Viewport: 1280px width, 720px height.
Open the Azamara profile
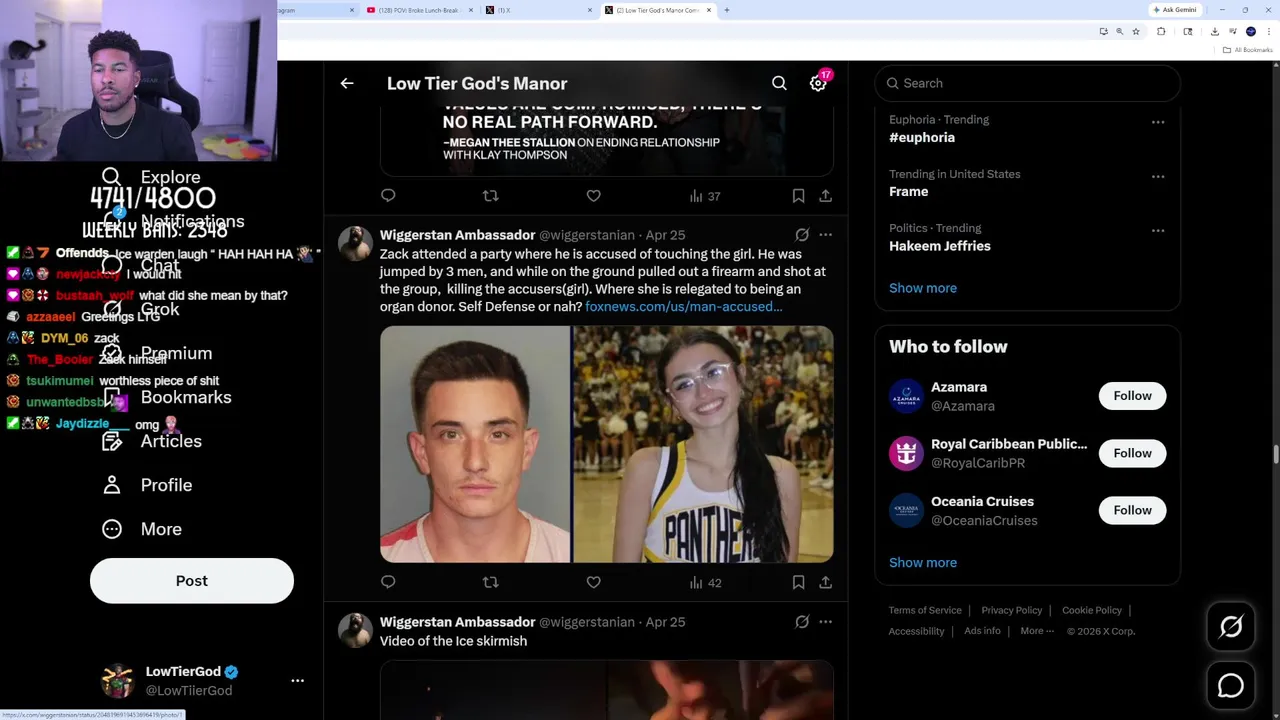click(x=959, y=387)
